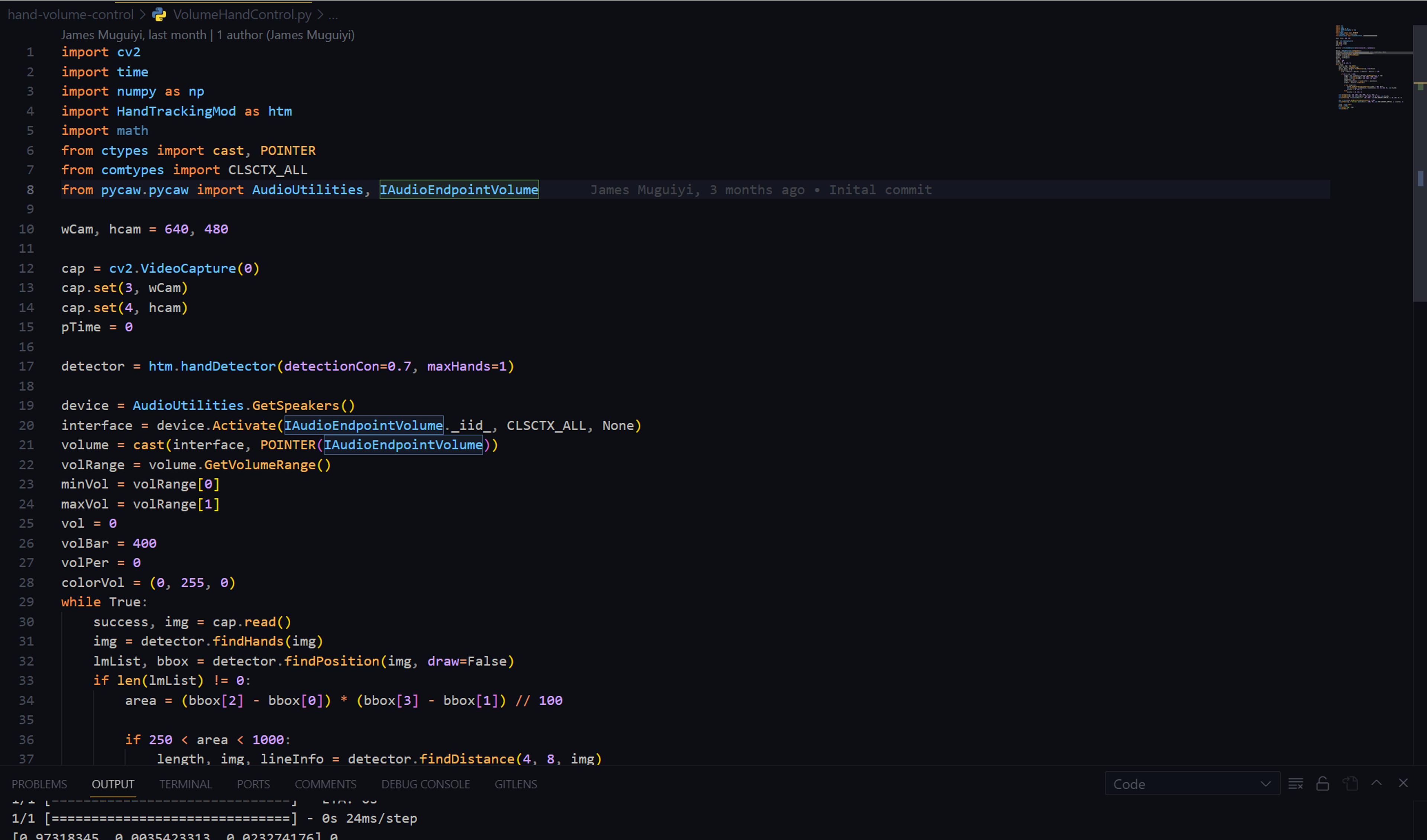
Task: Select the OUTPUT tab
Action: pyautogui.click(x=113, y=785)
